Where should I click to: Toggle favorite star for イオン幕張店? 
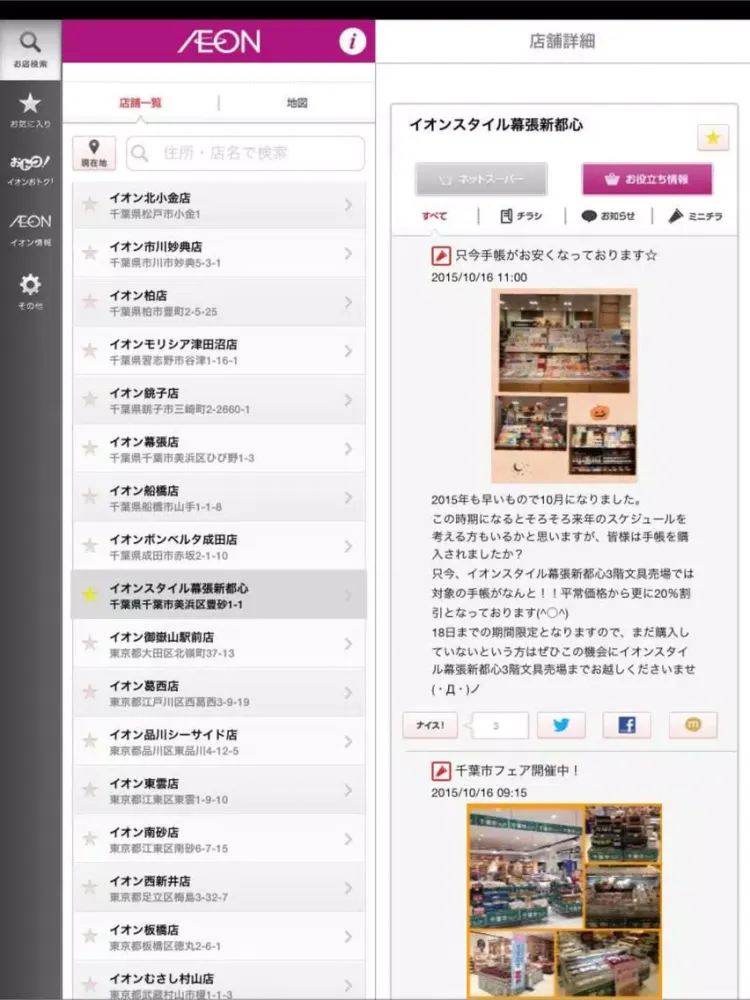[x=90, y=448]
